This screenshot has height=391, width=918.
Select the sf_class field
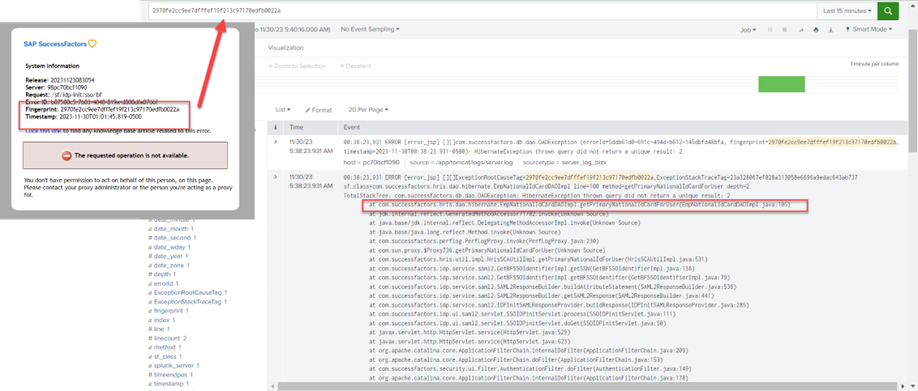pos(165,356)
